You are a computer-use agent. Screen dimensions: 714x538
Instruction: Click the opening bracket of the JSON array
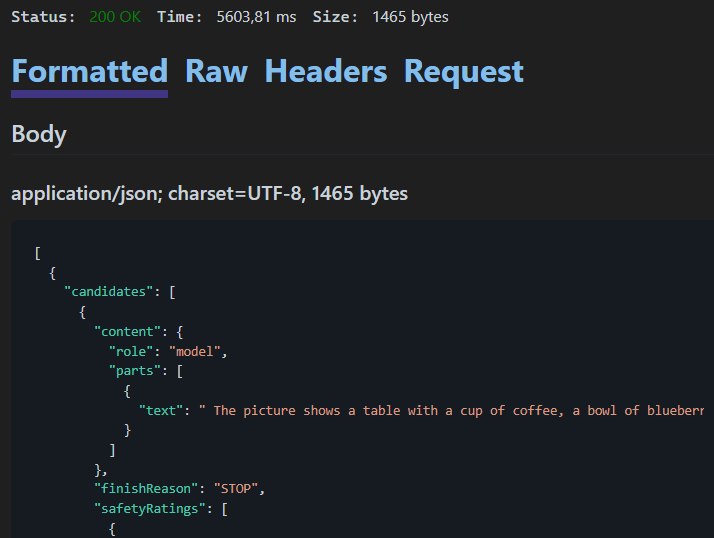37,253
